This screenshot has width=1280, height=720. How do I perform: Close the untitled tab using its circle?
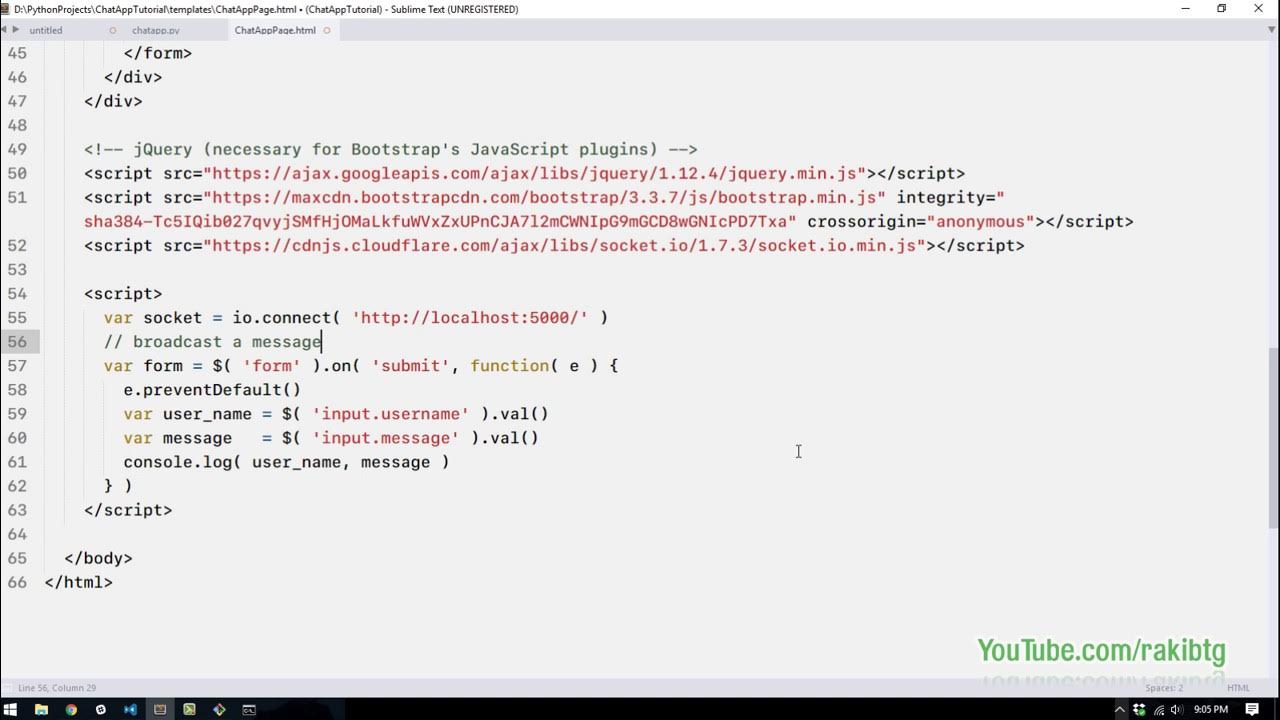tap(113, 30)
